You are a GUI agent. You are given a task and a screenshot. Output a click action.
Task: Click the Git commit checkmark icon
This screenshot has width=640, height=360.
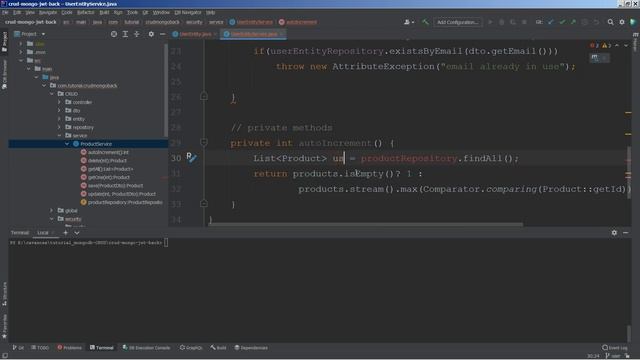(x=562, y=22)
